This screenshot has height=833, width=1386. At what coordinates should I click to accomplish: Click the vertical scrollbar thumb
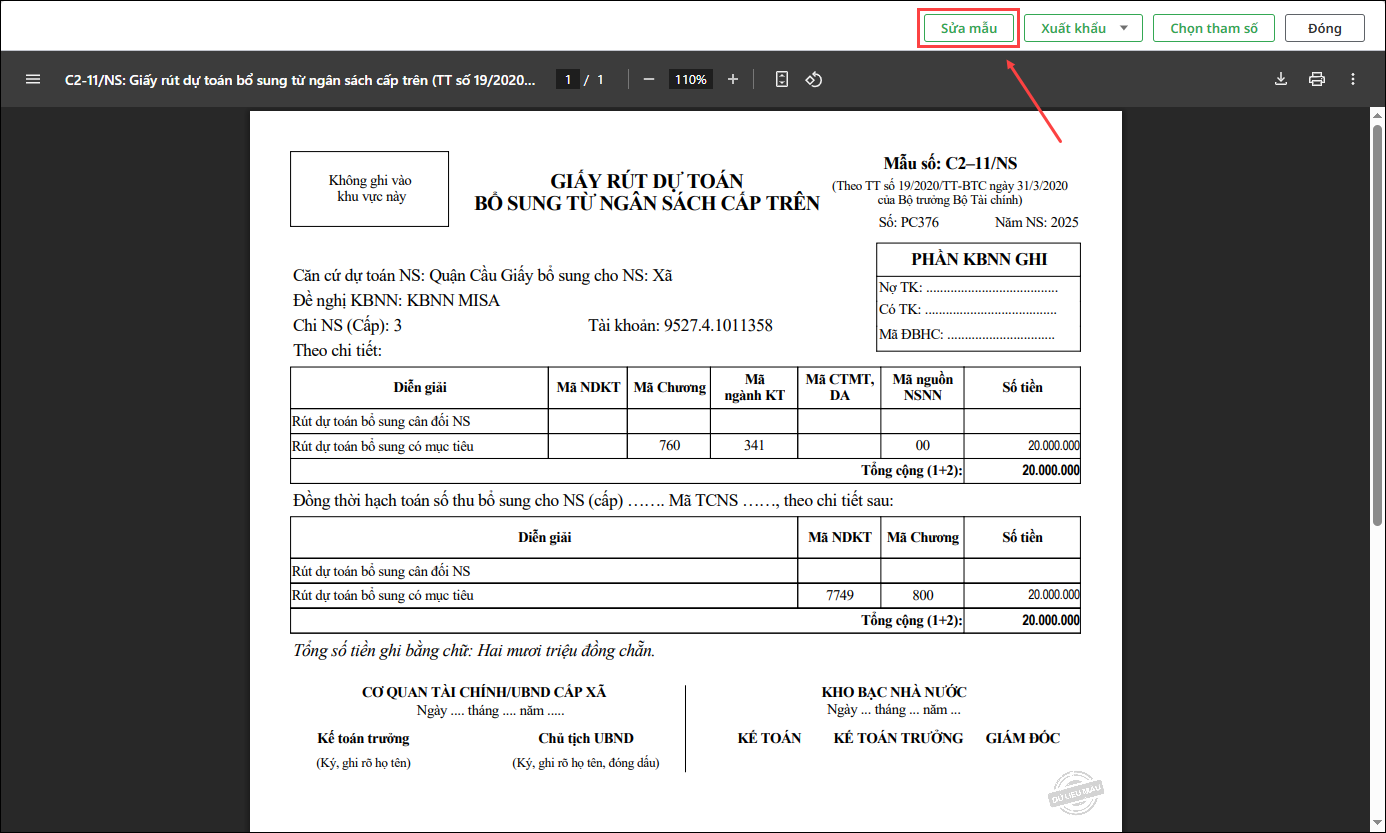[x=1377, y=325]
